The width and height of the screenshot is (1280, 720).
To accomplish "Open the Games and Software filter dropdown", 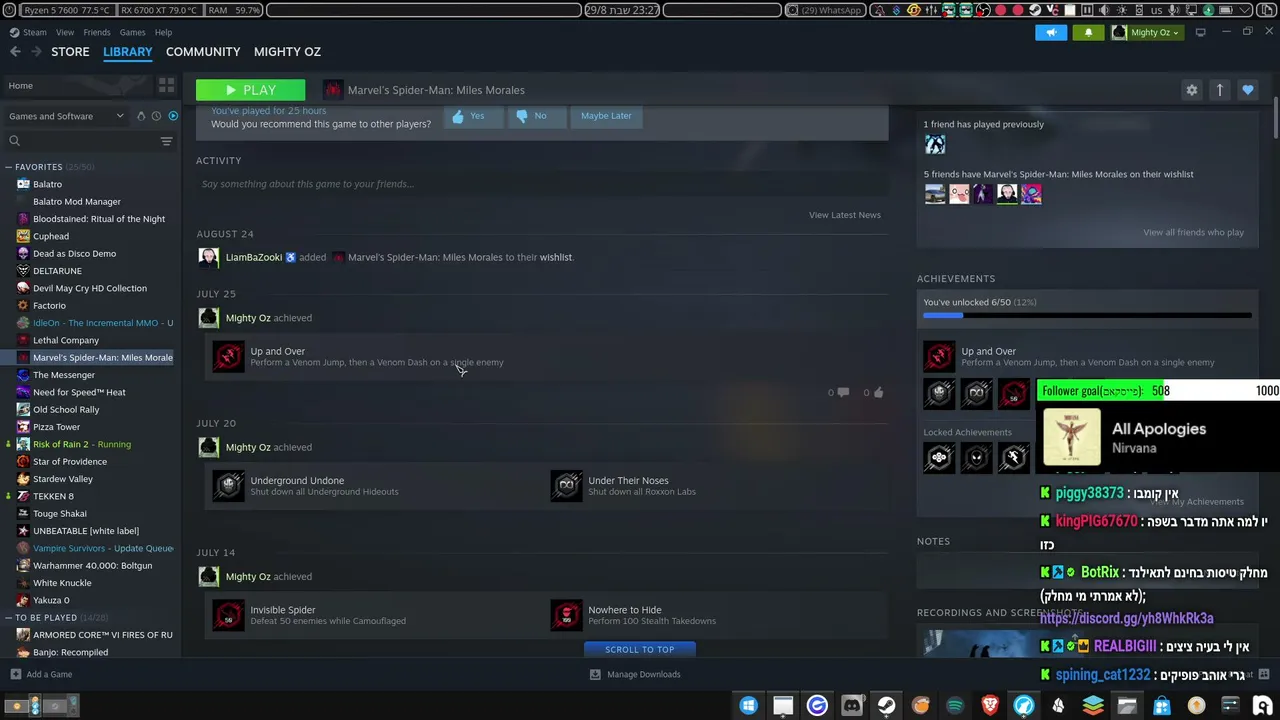I will point(66,116).
